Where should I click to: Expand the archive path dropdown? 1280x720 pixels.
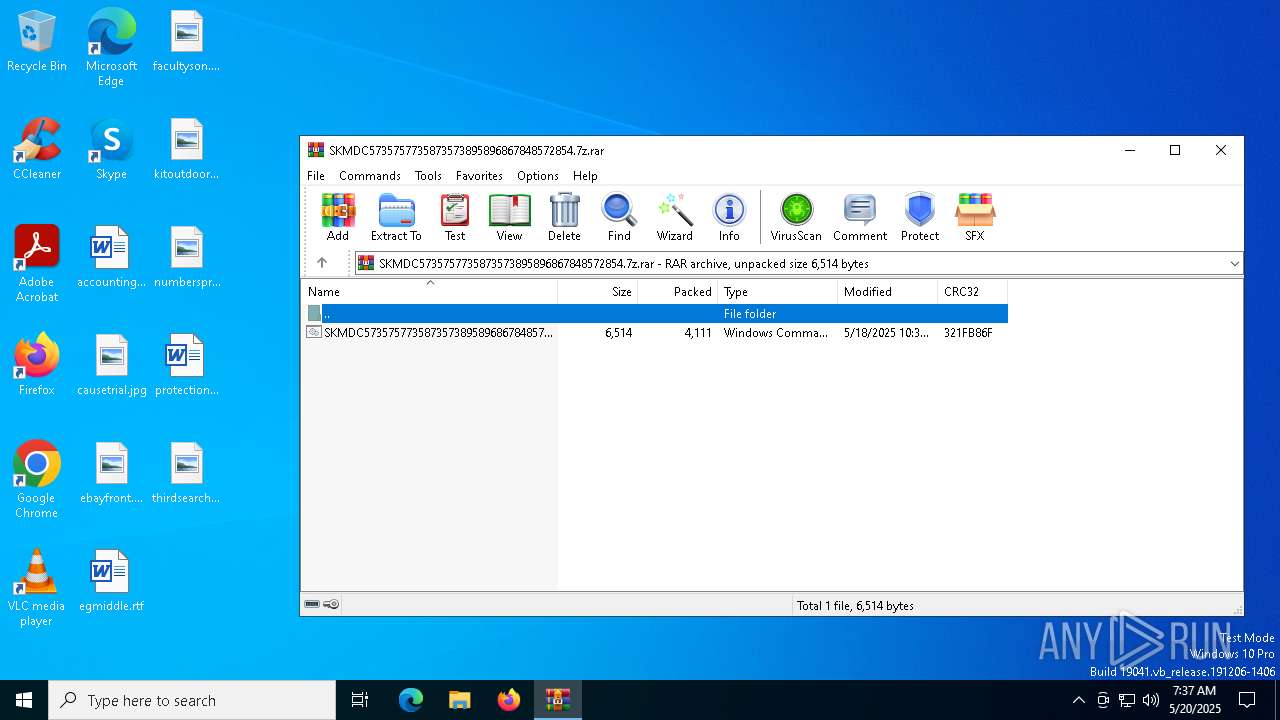click(1234, 264)
